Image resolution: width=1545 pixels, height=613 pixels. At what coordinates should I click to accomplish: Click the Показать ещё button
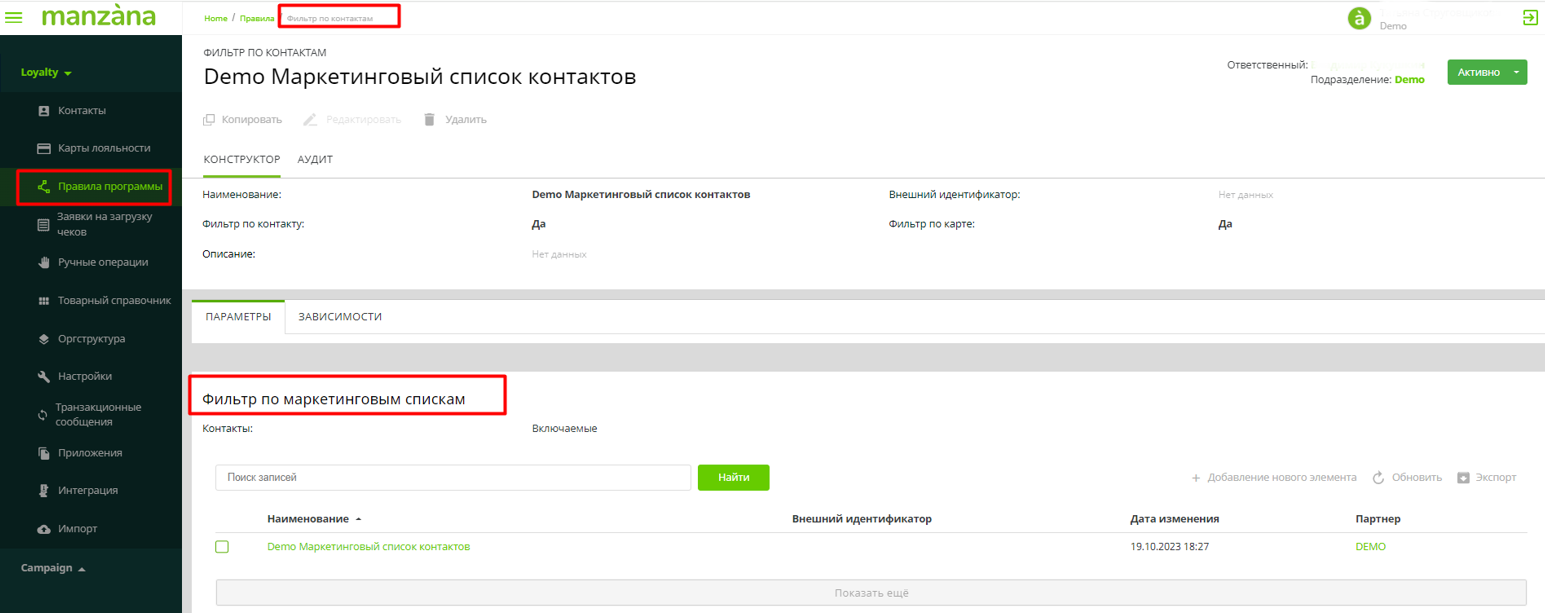(871, 593)
